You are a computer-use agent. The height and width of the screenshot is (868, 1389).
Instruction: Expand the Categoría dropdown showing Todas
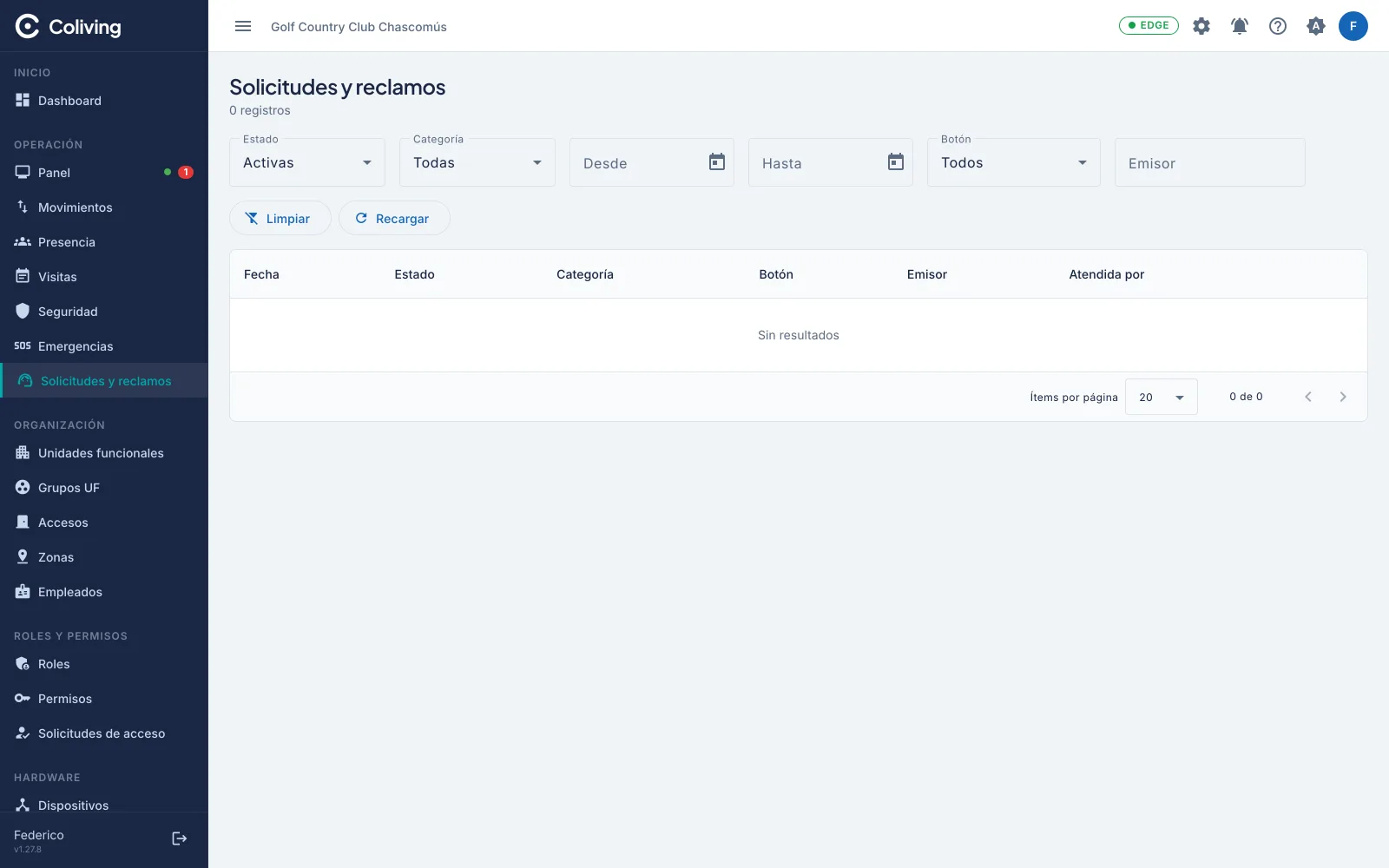[x=477, y=162]
